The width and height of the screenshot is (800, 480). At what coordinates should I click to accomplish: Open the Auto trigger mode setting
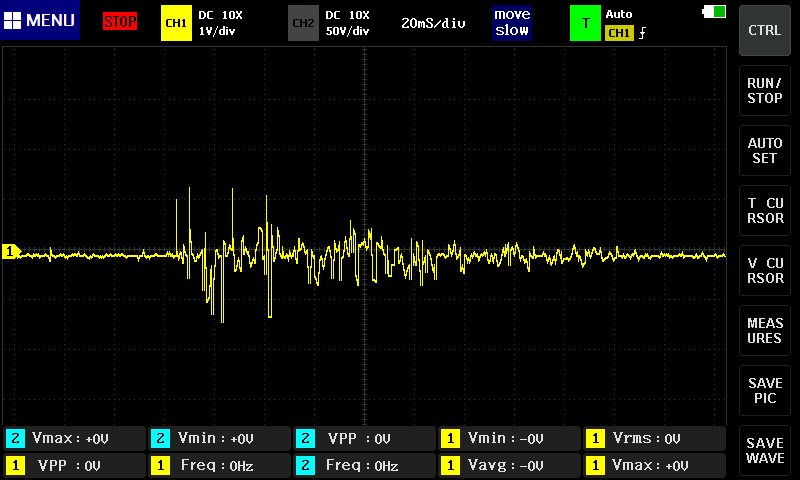(x=620, y=15)
